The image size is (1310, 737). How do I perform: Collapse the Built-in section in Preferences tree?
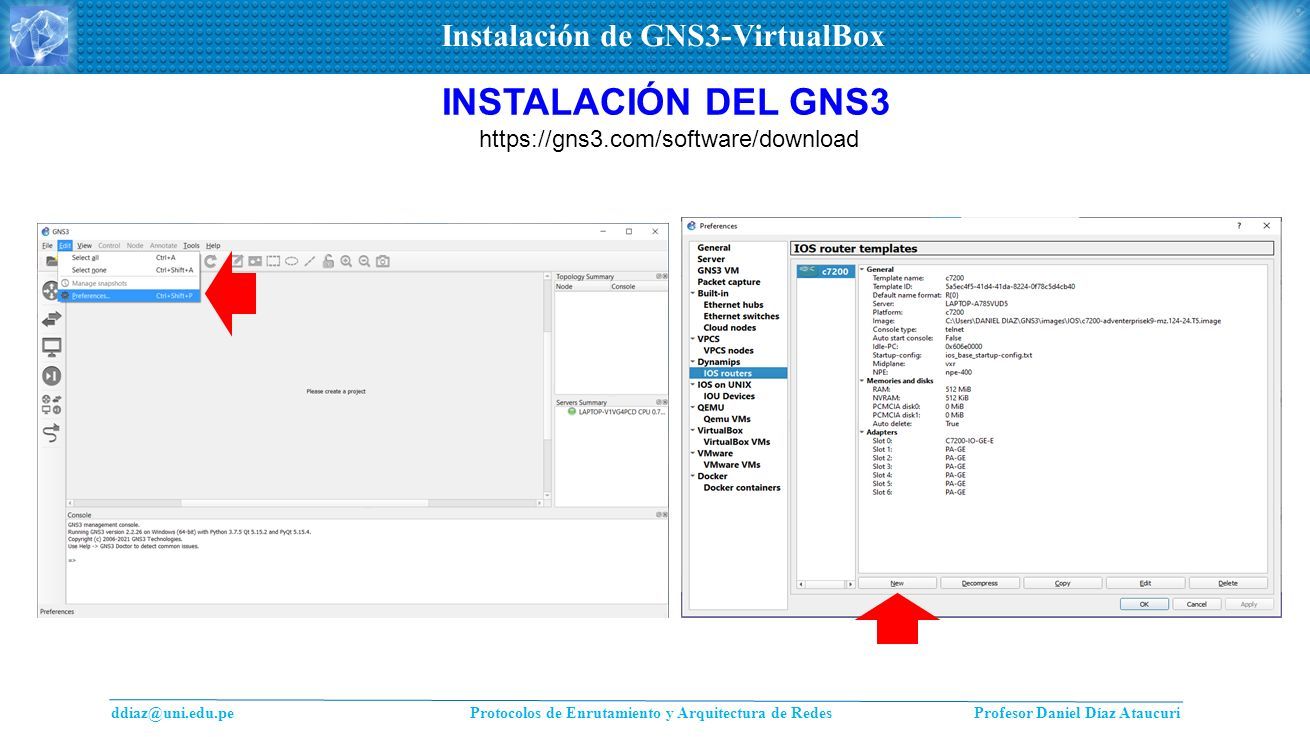pos(693,294)
